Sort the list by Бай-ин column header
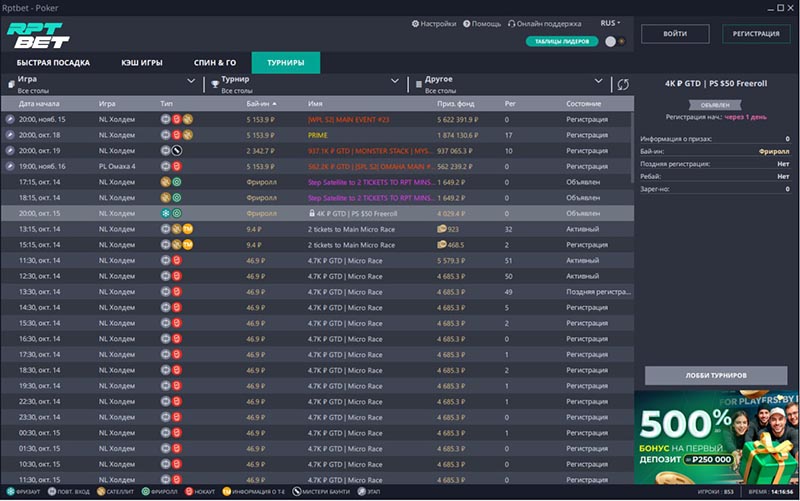 [x=262, y=104]
